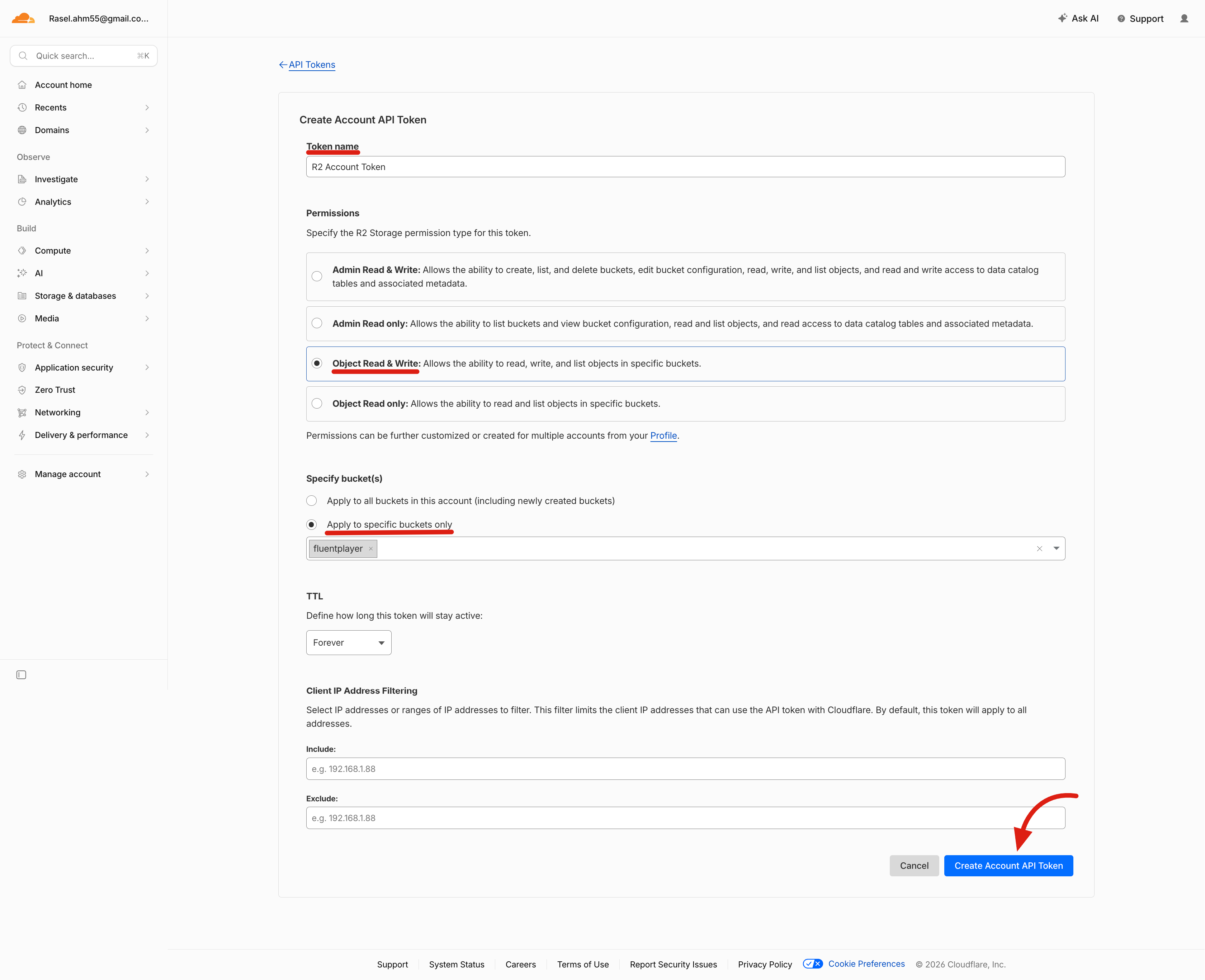1205x980 pixels.
Task: Open the AI menu item label
Action: coord(39,273)
